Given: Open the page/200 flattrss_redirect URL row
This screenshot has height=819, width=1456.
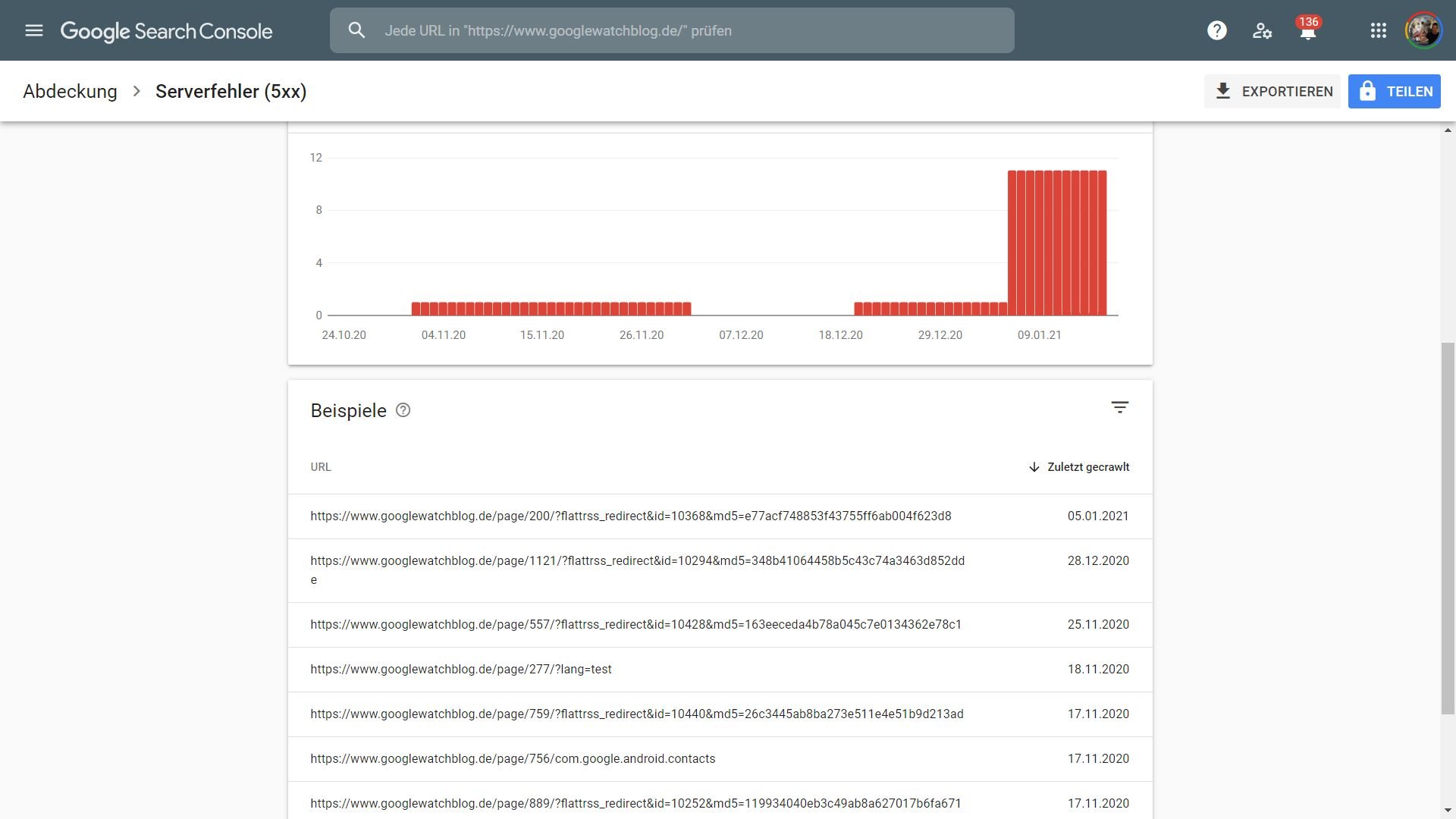Looking at the screenshot, I should coord(630,516).
